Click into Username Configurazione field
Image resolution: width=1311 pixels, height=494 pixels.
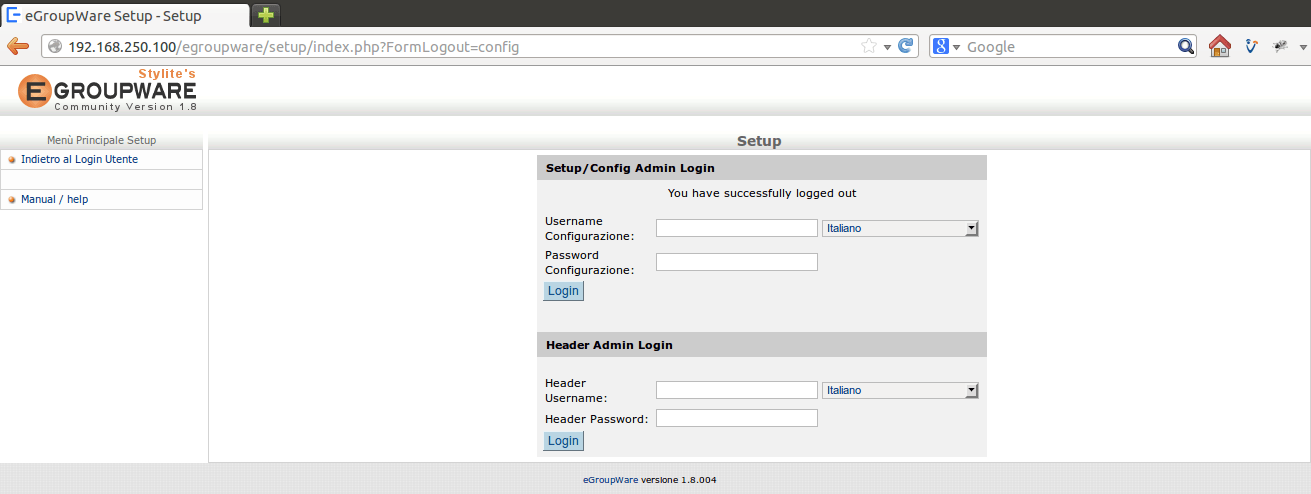[x=737, y=228]
